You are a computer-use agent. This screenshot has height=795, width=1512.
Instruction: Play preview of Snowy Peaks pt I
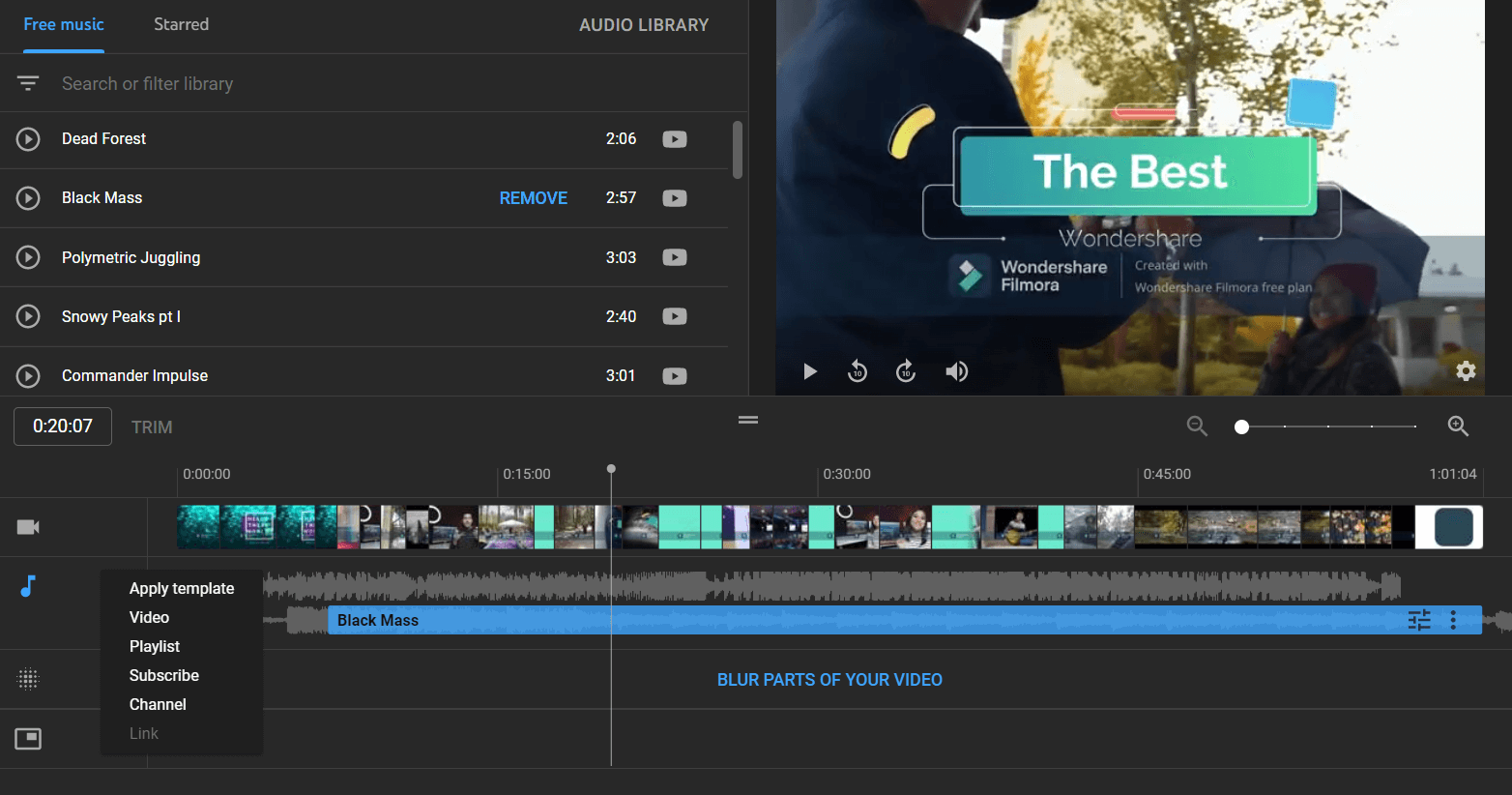pos(28,316)
